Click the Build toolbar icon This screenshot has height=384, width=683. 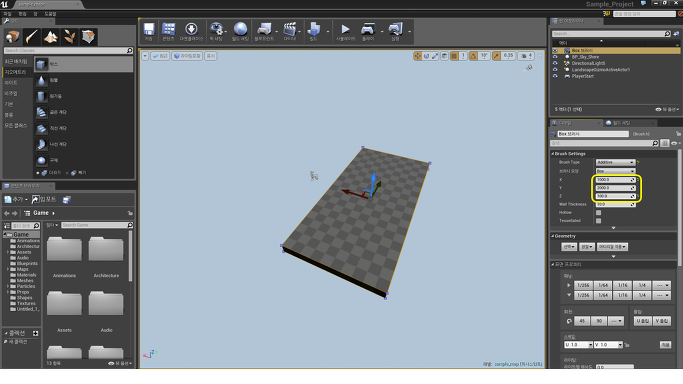314,31
